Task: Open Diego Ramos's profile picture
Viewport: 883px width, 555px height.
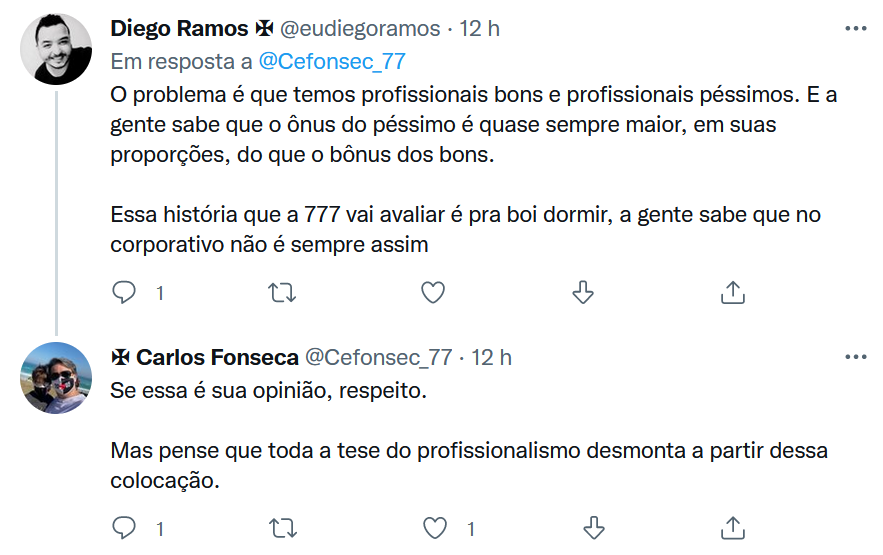Action: click(56, 49)
